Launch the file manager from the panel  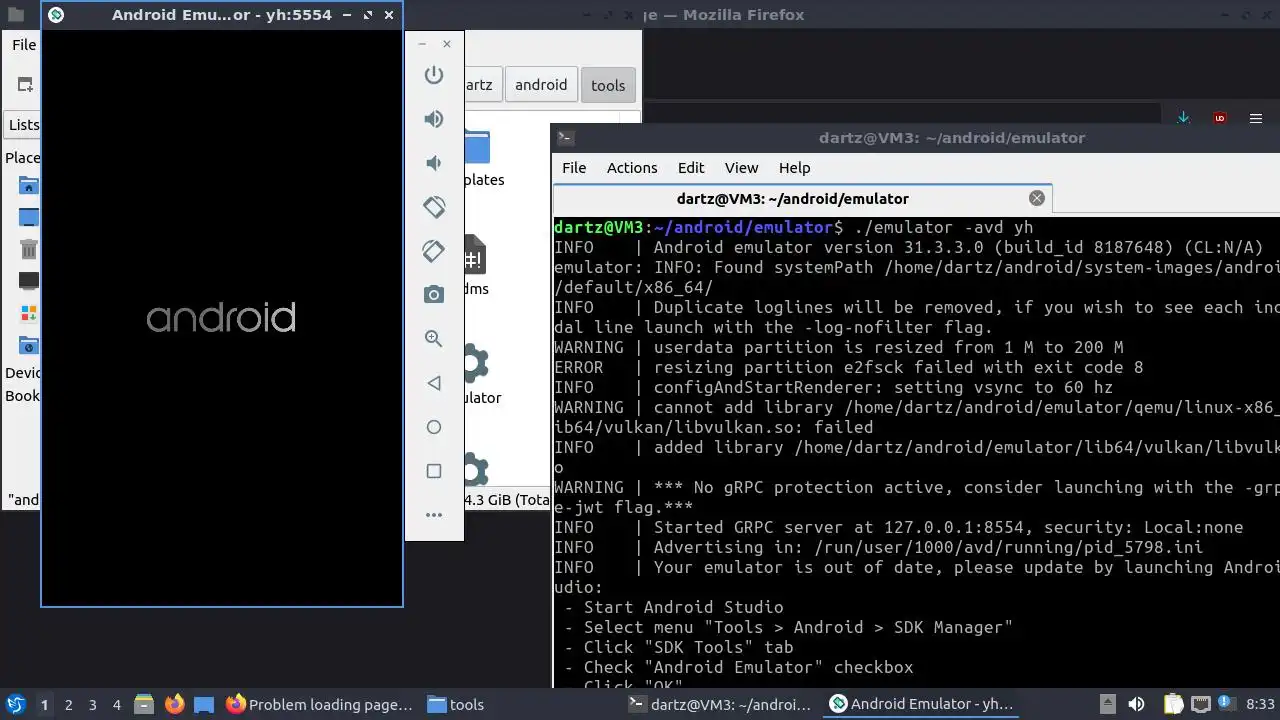(x=143, y=704)
